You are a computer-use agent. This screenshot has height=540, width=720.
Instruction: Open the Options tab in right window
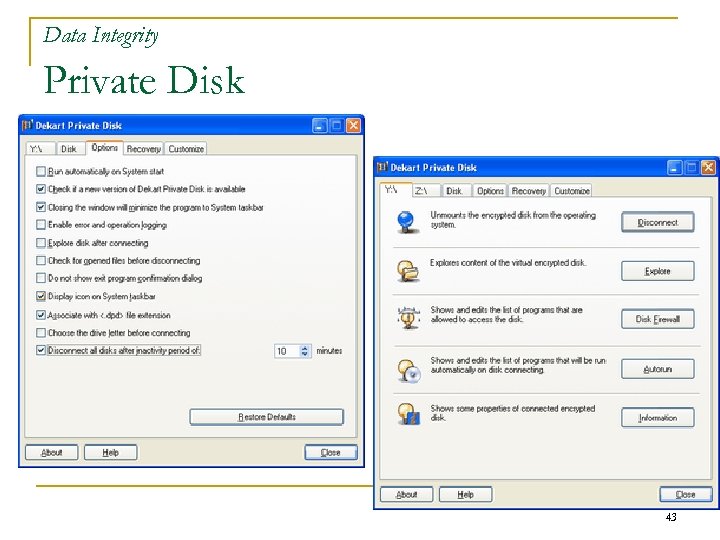pyautogui.click(x=490, y=191)
